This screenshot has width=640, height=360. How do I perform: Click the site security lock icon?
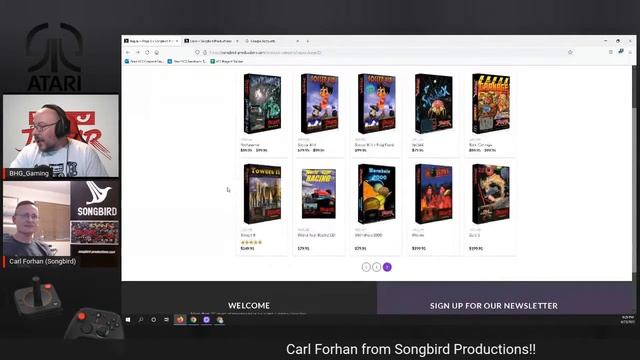(205, 52)
